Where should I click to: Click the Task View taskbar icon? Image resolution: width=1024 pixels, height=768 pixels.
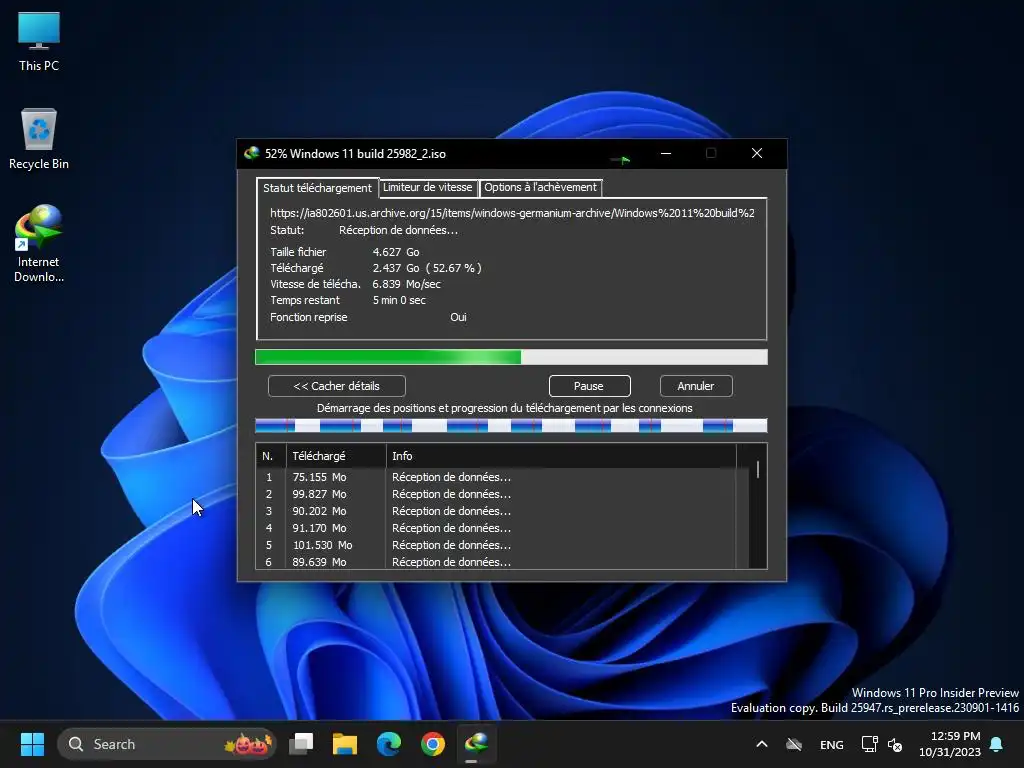[301, 744]
